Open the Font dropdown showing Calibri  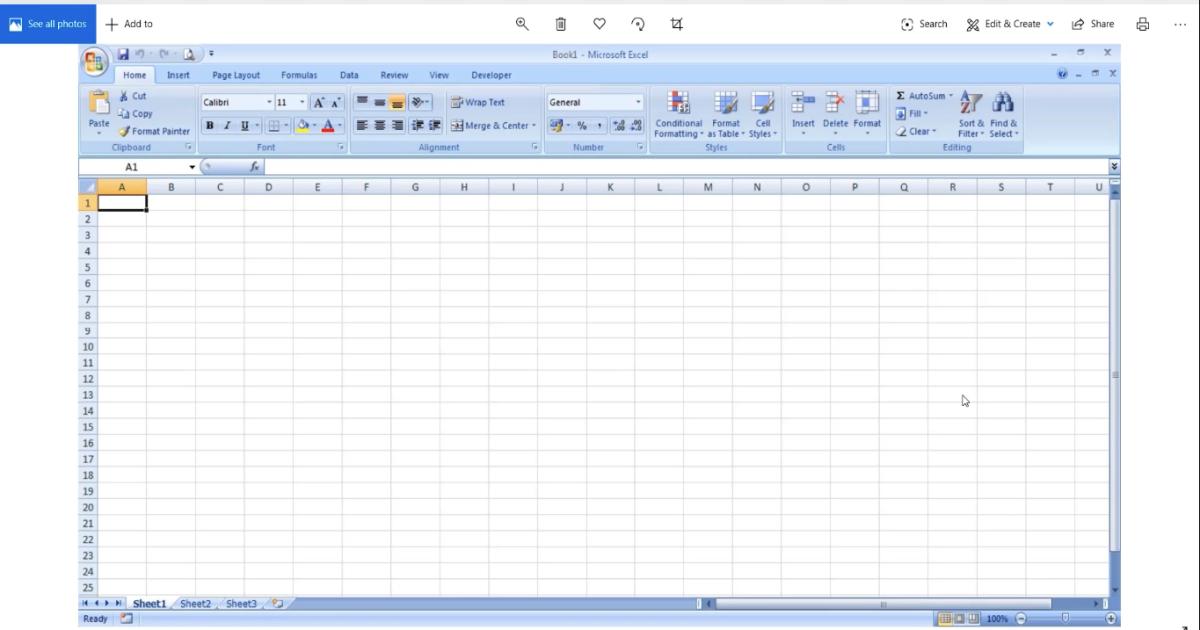236,102
